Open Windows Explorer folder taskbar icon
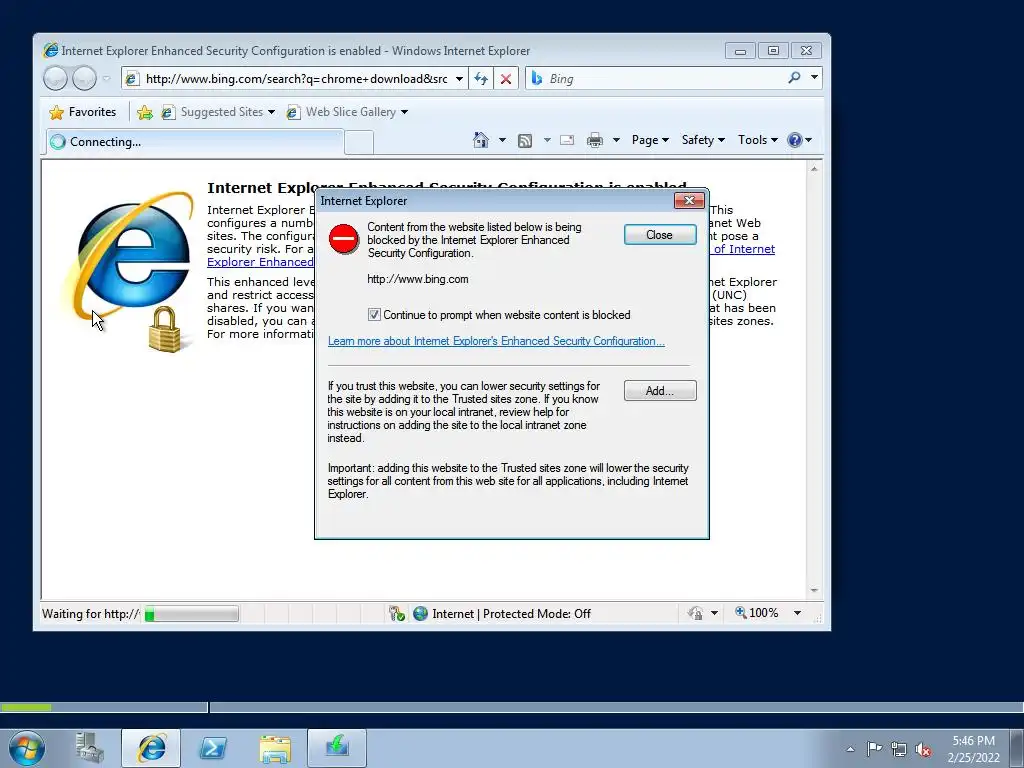Screen dimensions: 1024x768 [x=275, y=748]
